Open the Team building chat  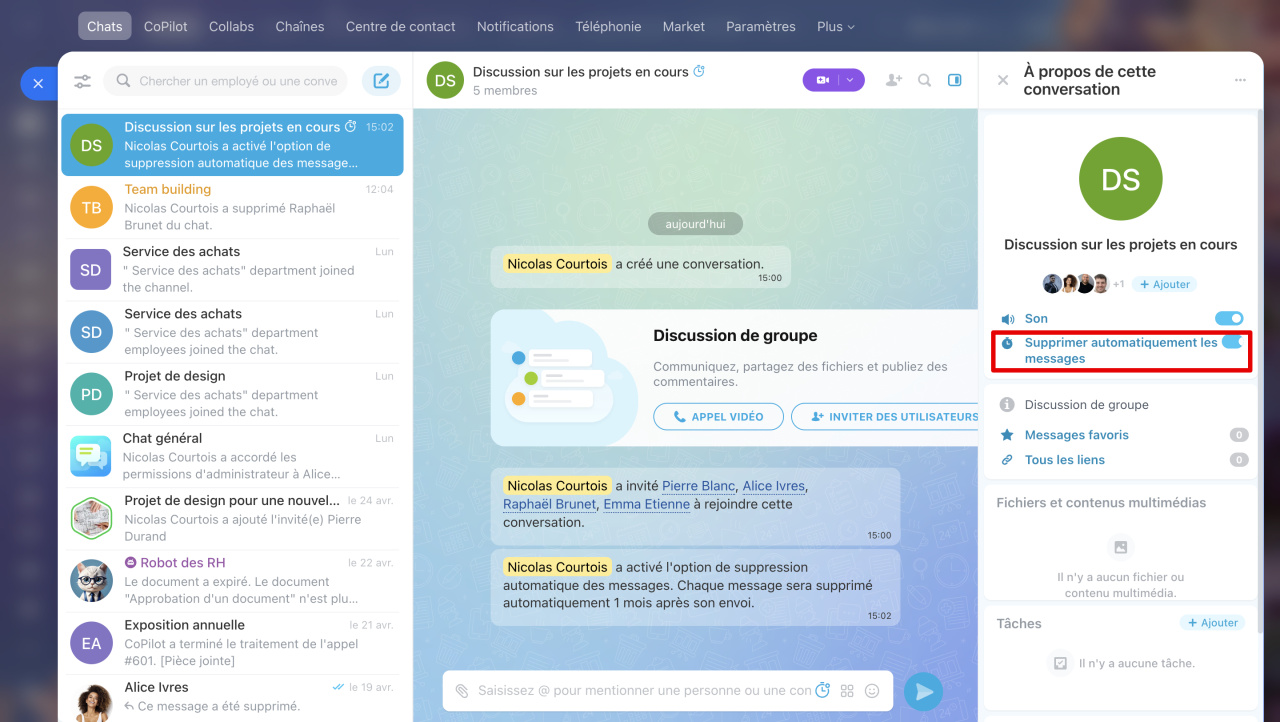tap(232, 207)
